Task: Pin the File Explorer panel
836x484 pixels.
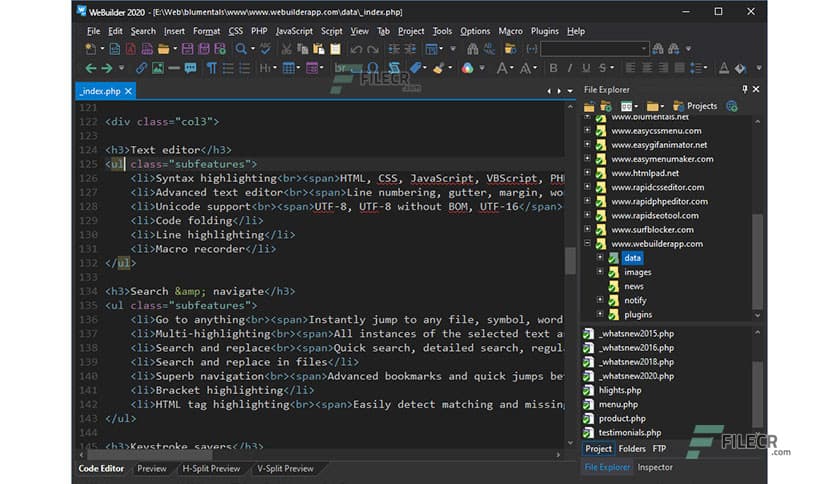Action: click(x=745, y=89)
